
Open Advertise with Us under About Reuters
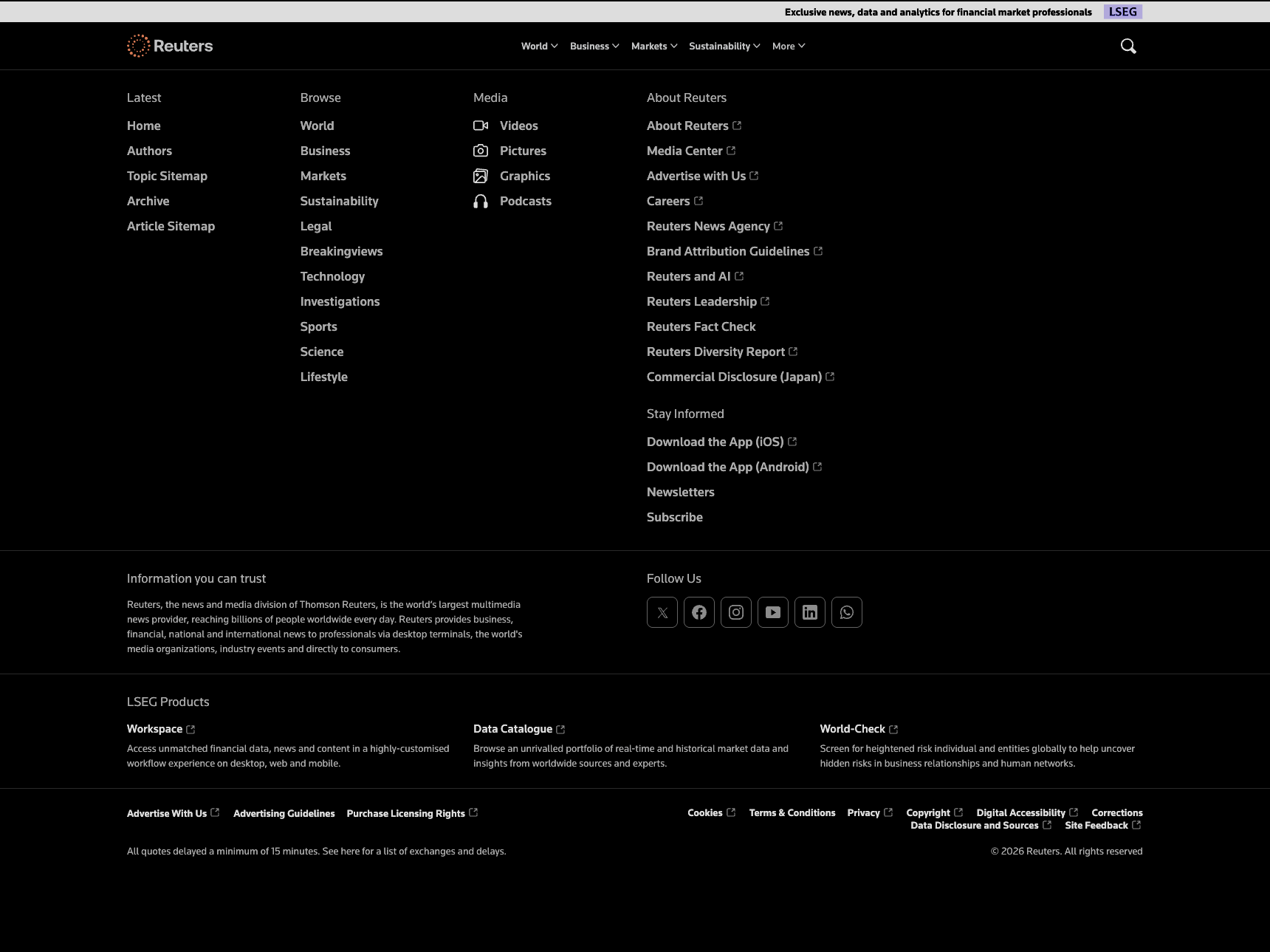pyautogui.click(x=703, y=176)
